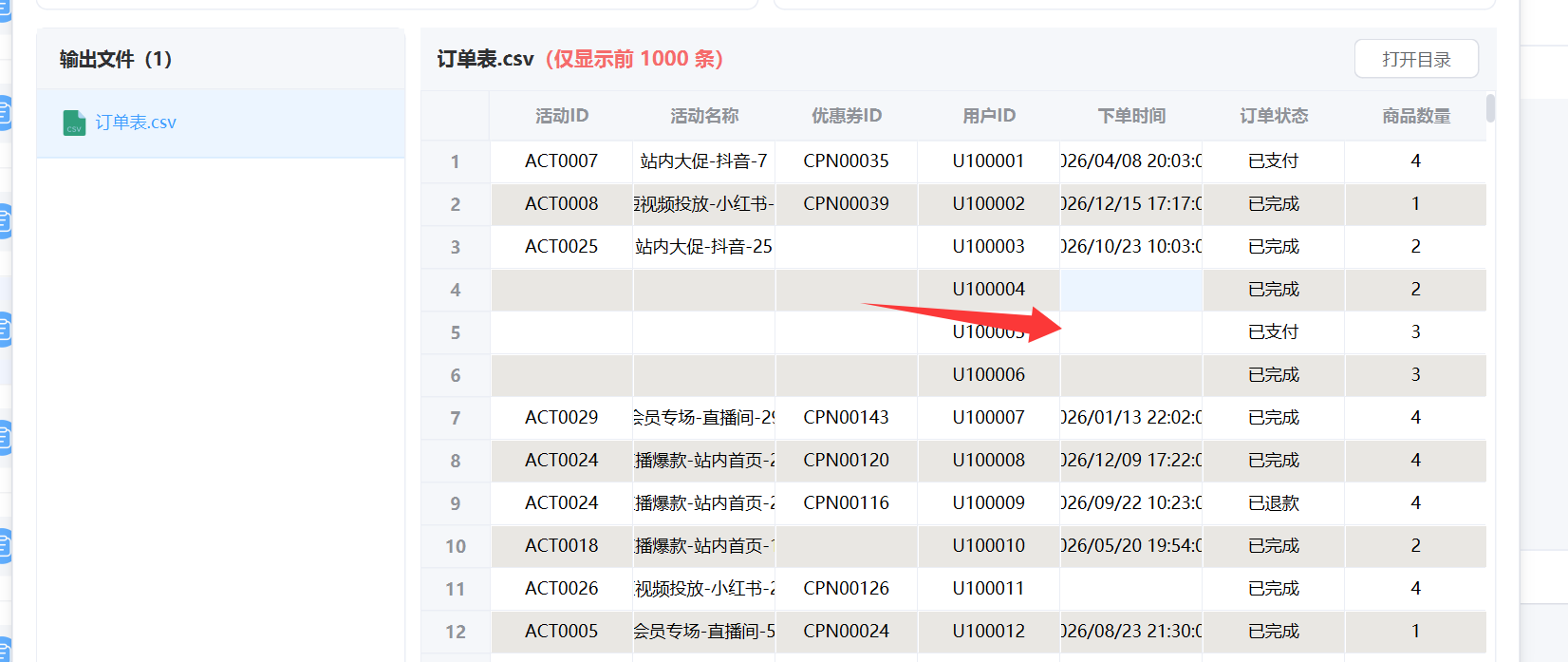Select row number 1 in the table

click(455, 161)
